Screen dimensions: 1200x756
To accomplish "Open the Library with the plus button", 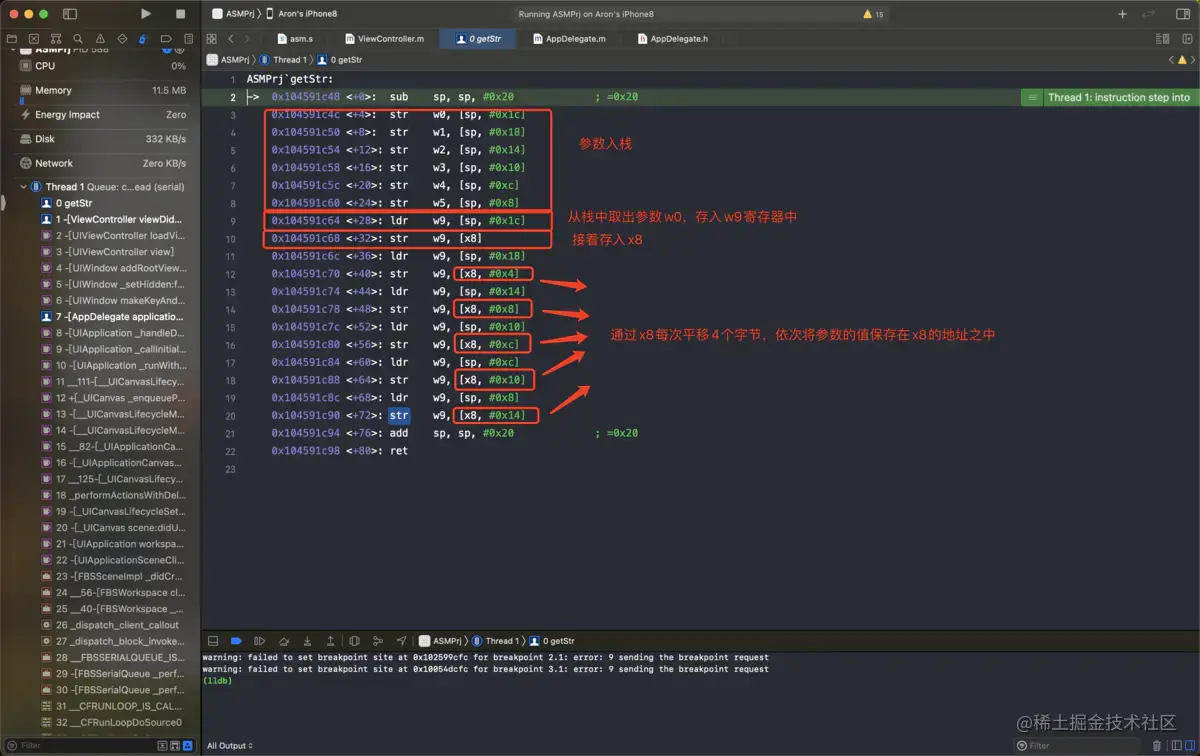I will coord(1122,14).
